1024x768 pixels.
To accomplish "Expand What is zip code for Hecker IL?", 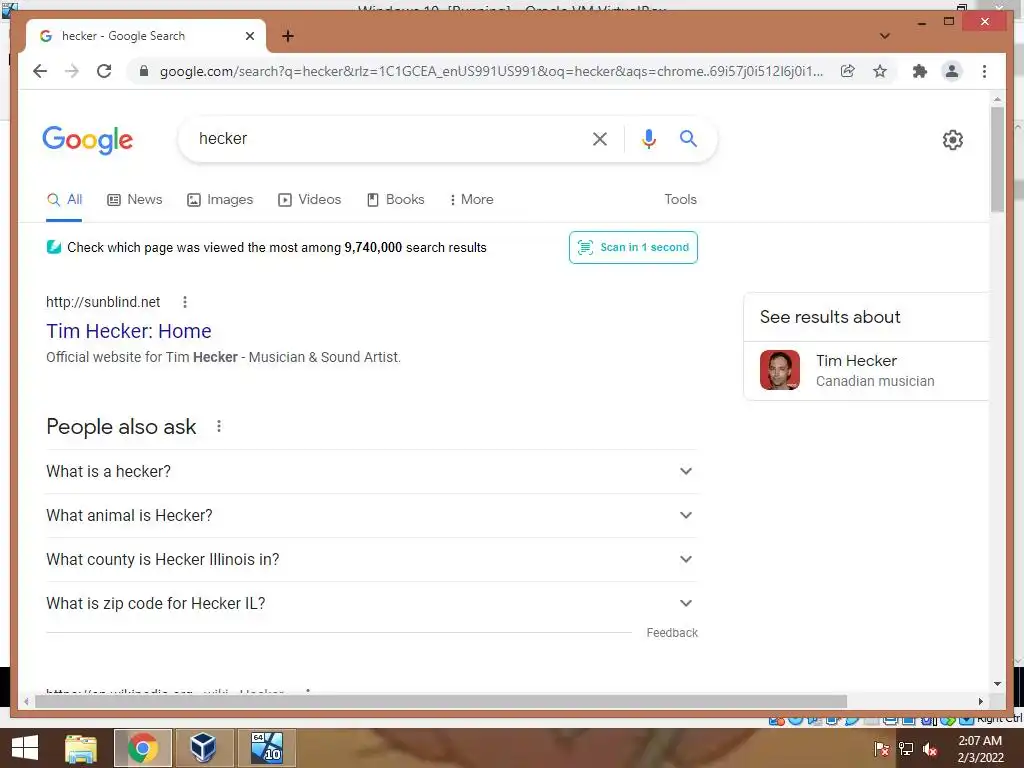I will click(372, 603).
